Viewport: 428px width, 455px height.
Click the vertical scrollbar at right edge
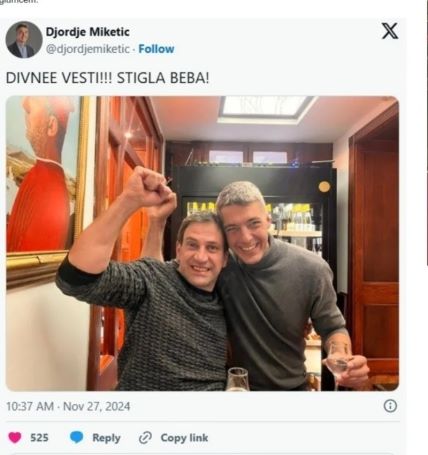click(427, 133)
